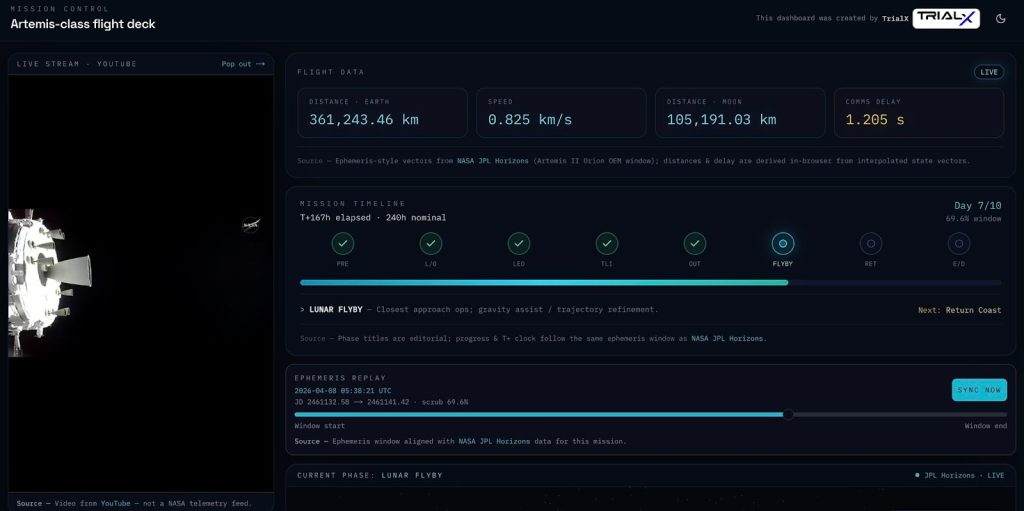The height and width of the screenshot is (511, 1024).
Task: Select the active FLYBY milestone icon
Action: (783, 243)
